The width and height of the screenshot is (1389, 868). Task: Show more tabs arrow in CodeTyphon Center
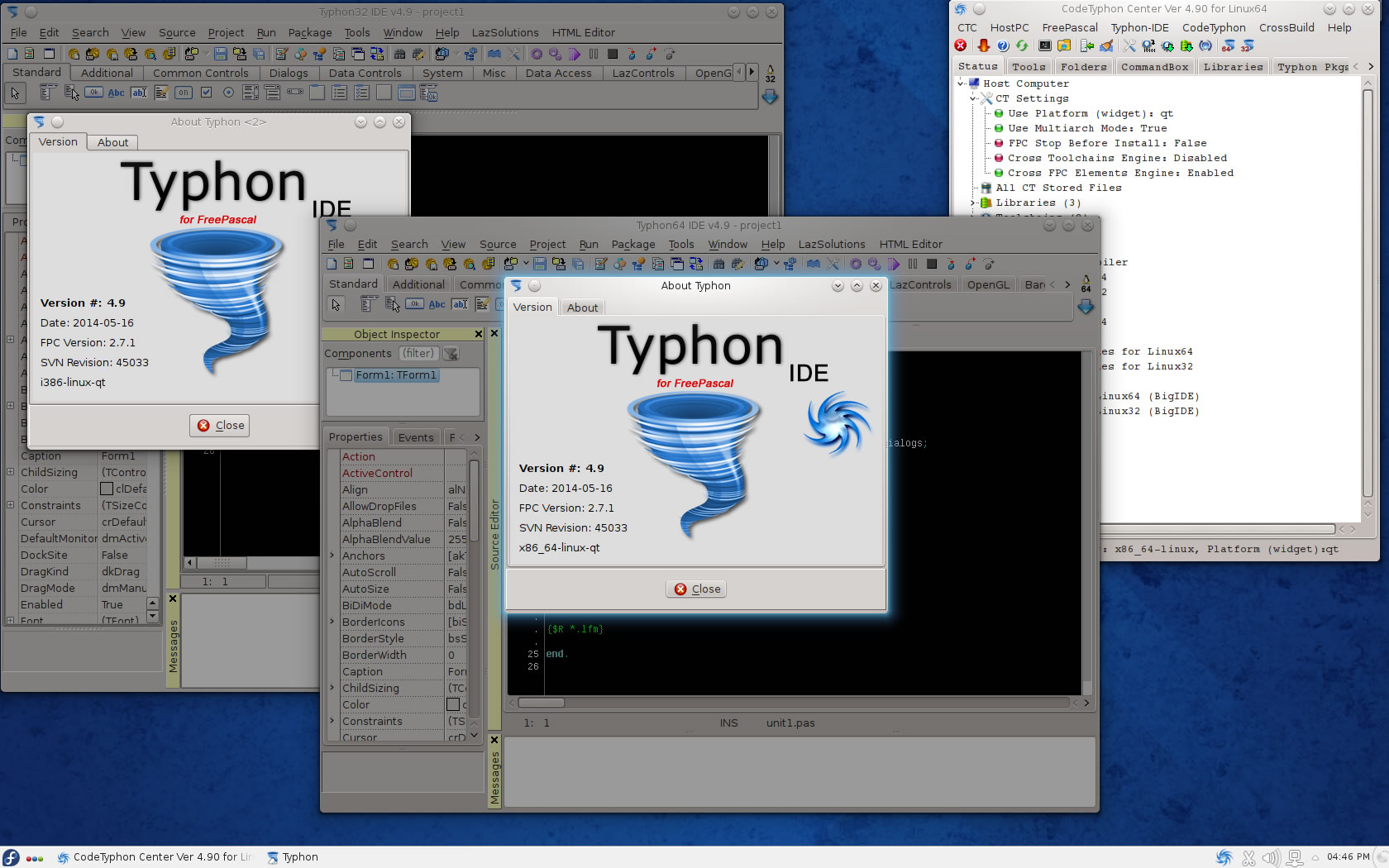(x=1370, y=66)
